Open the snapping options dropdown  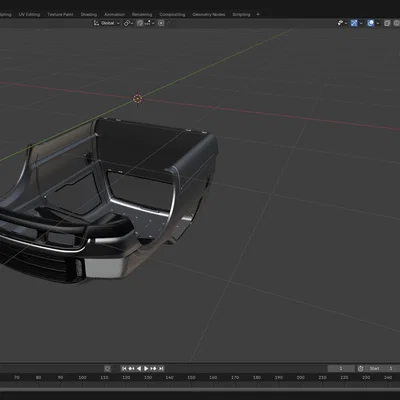[x=149, y=23]
